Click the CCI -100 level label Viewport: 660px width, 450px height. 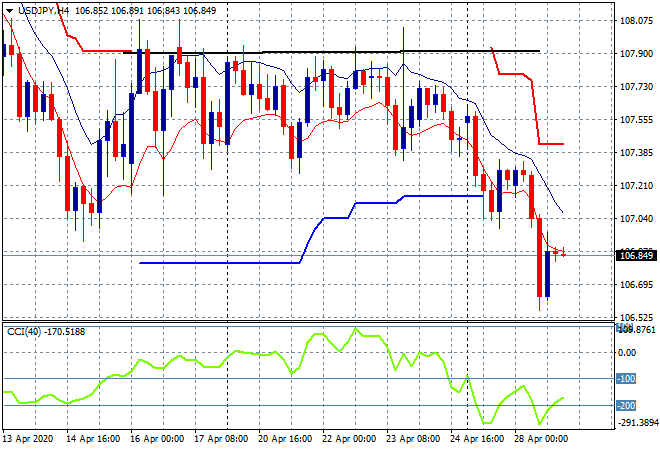626,378
